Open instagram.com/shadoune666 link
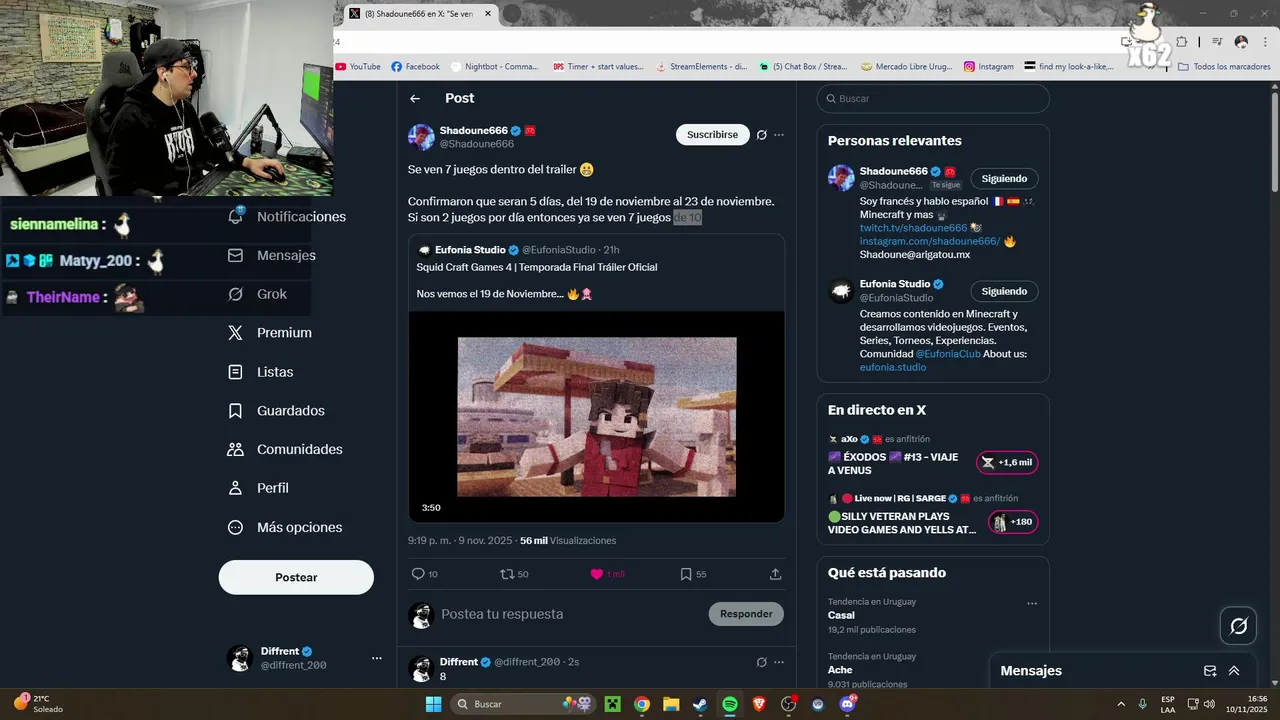 (930, 242)
